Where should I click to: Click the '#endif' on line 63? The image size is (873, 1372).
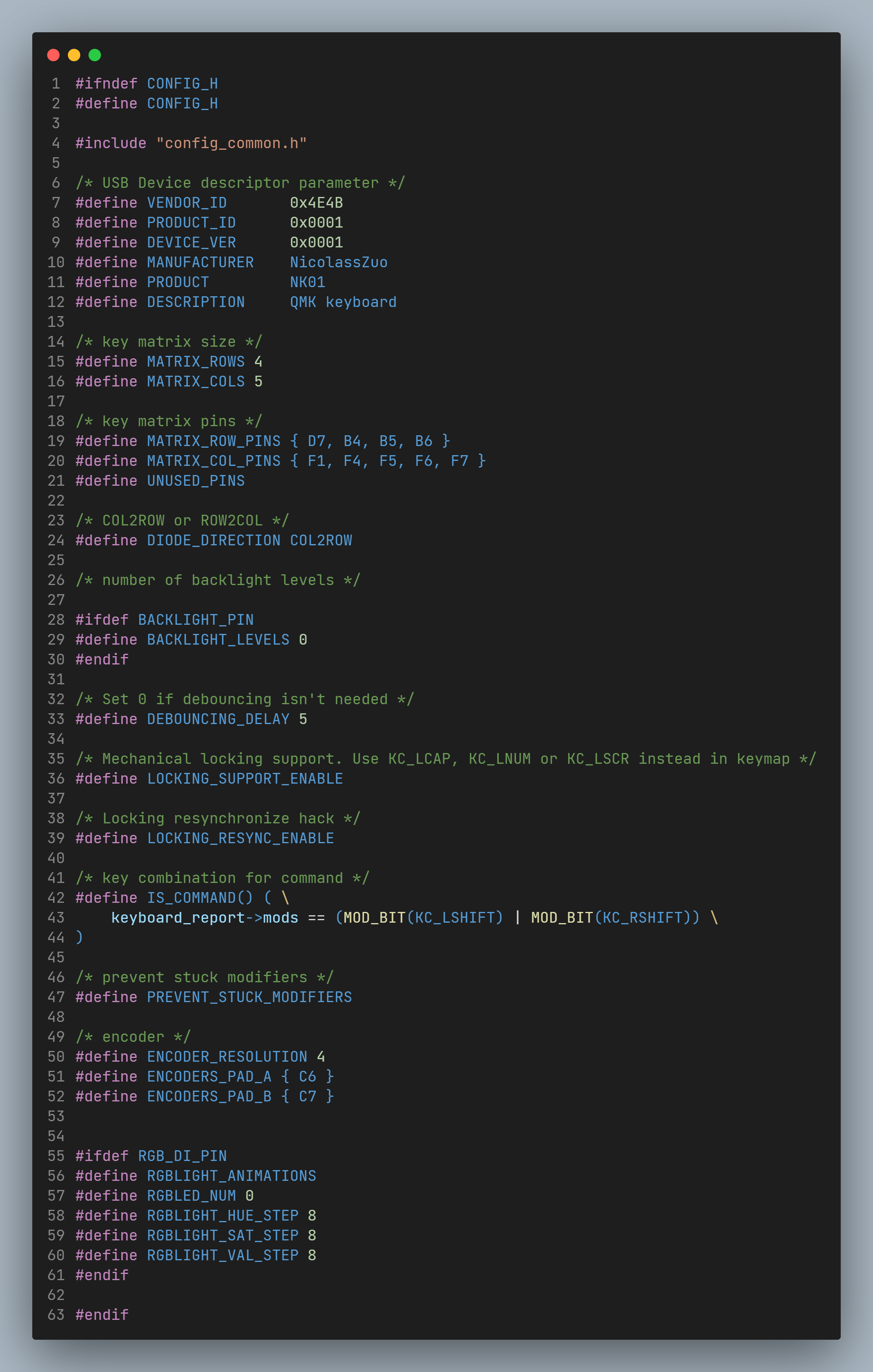(x=102, y=1315)
